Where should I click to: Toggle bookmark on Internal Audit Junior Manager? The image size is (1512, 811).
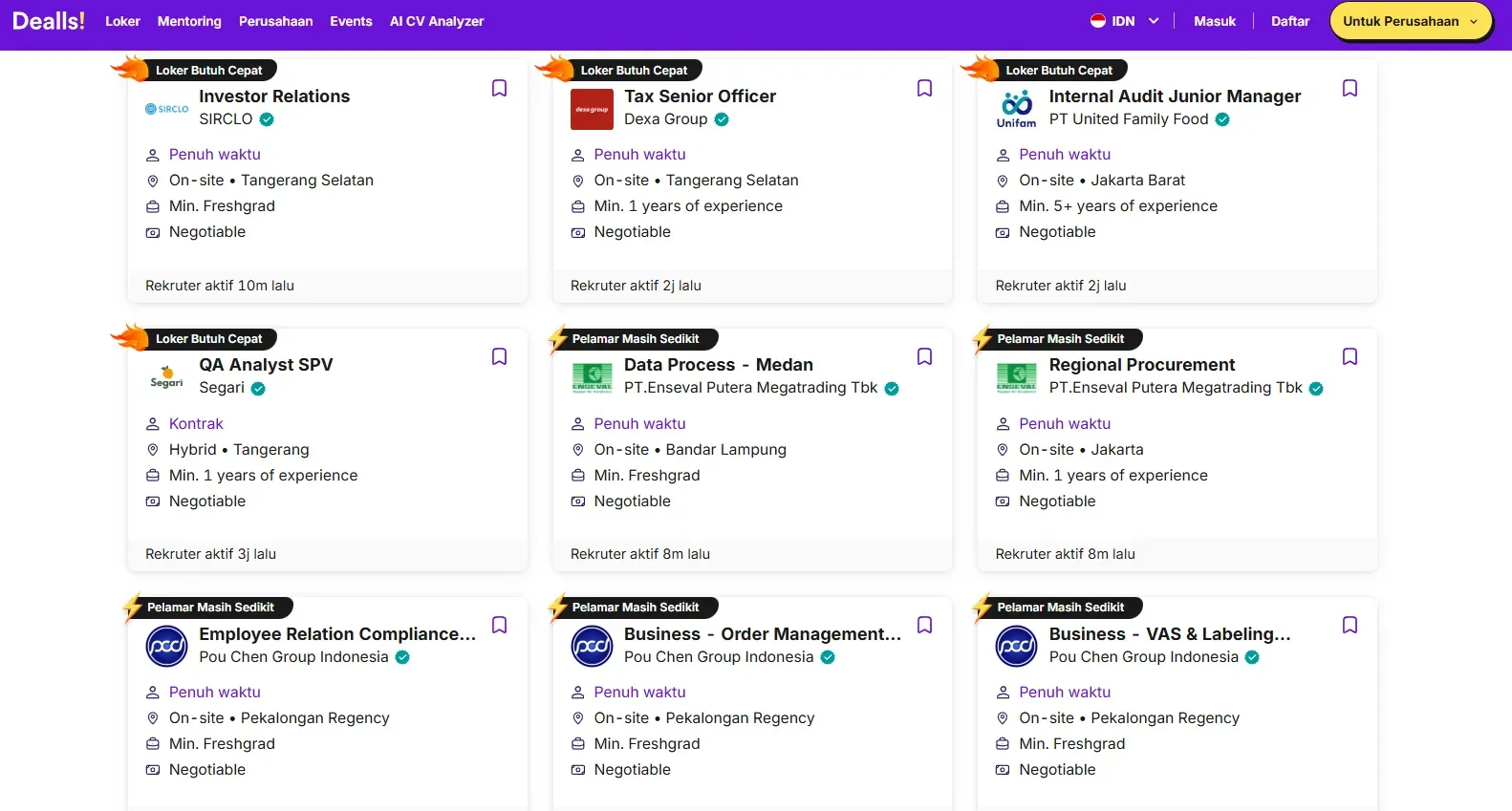tap(1350, 89)
